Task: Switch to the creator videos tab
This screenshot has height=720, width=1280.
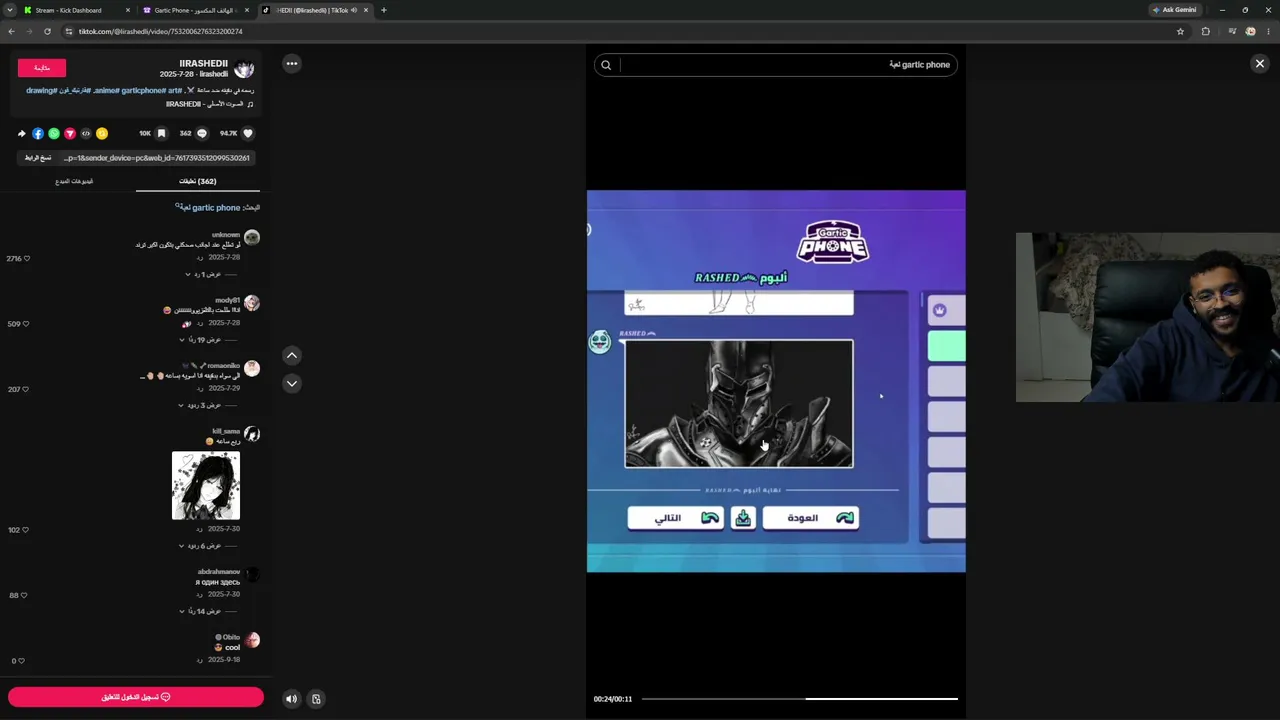Action: click(x=74, y=181)
